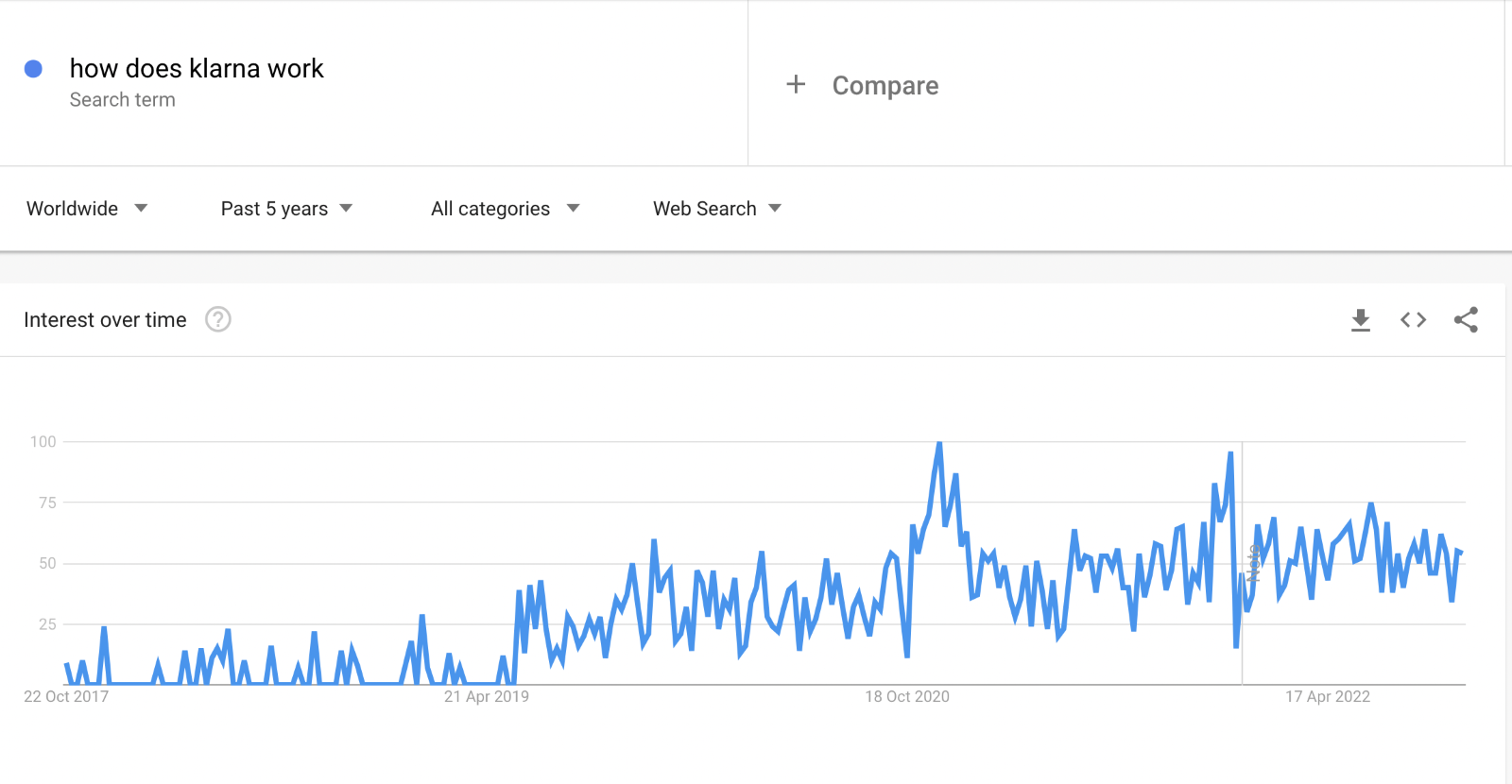Image resolution: width=1512 pixels, height=784 pixels.
Task: Share the interest over time chart
Action: tap(1466, 320)
